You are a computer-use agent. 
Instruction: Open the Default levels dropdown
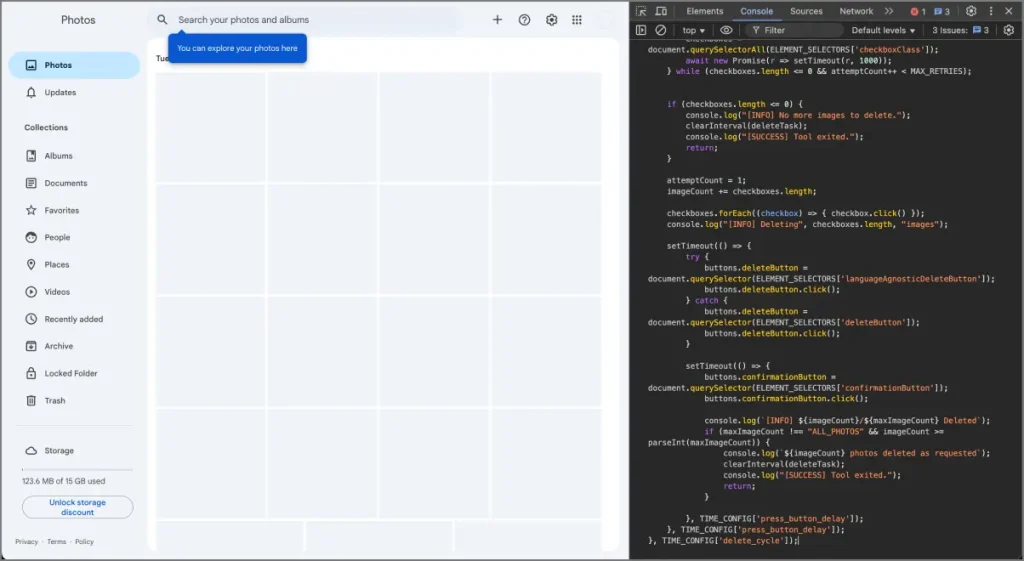[x=883, y=30]
